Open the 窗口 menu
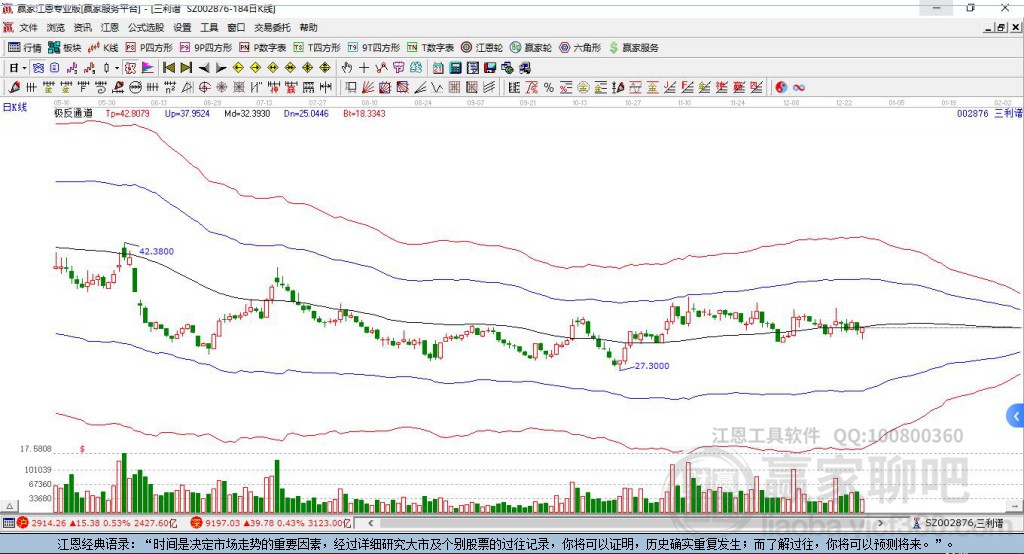Viewport: 1024px width, 554px height. pos(236,27)
